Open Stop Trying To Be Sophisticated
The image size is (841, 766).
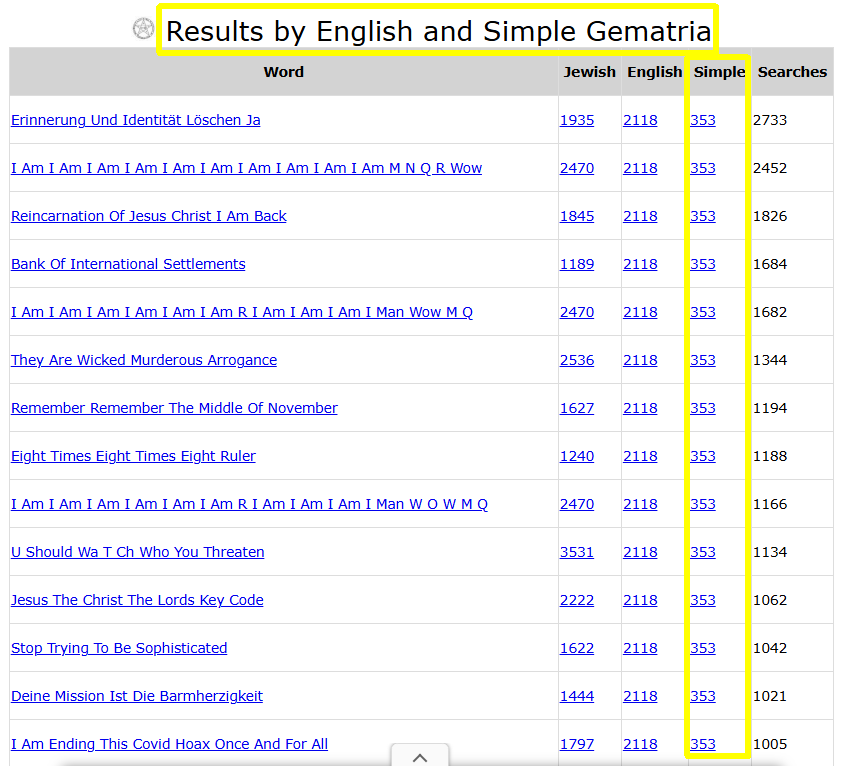click(118, 648)
